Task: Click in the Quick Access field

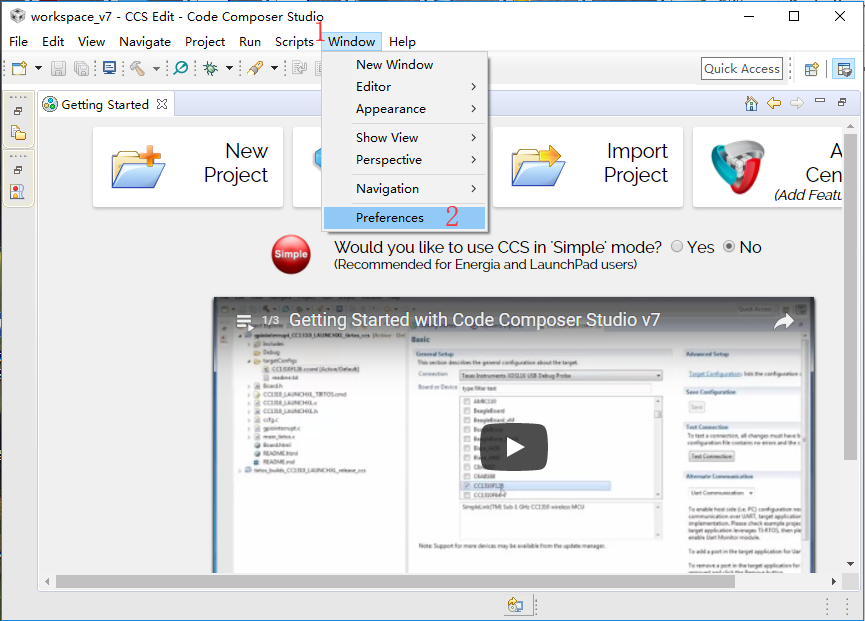Action: point(742,68)
